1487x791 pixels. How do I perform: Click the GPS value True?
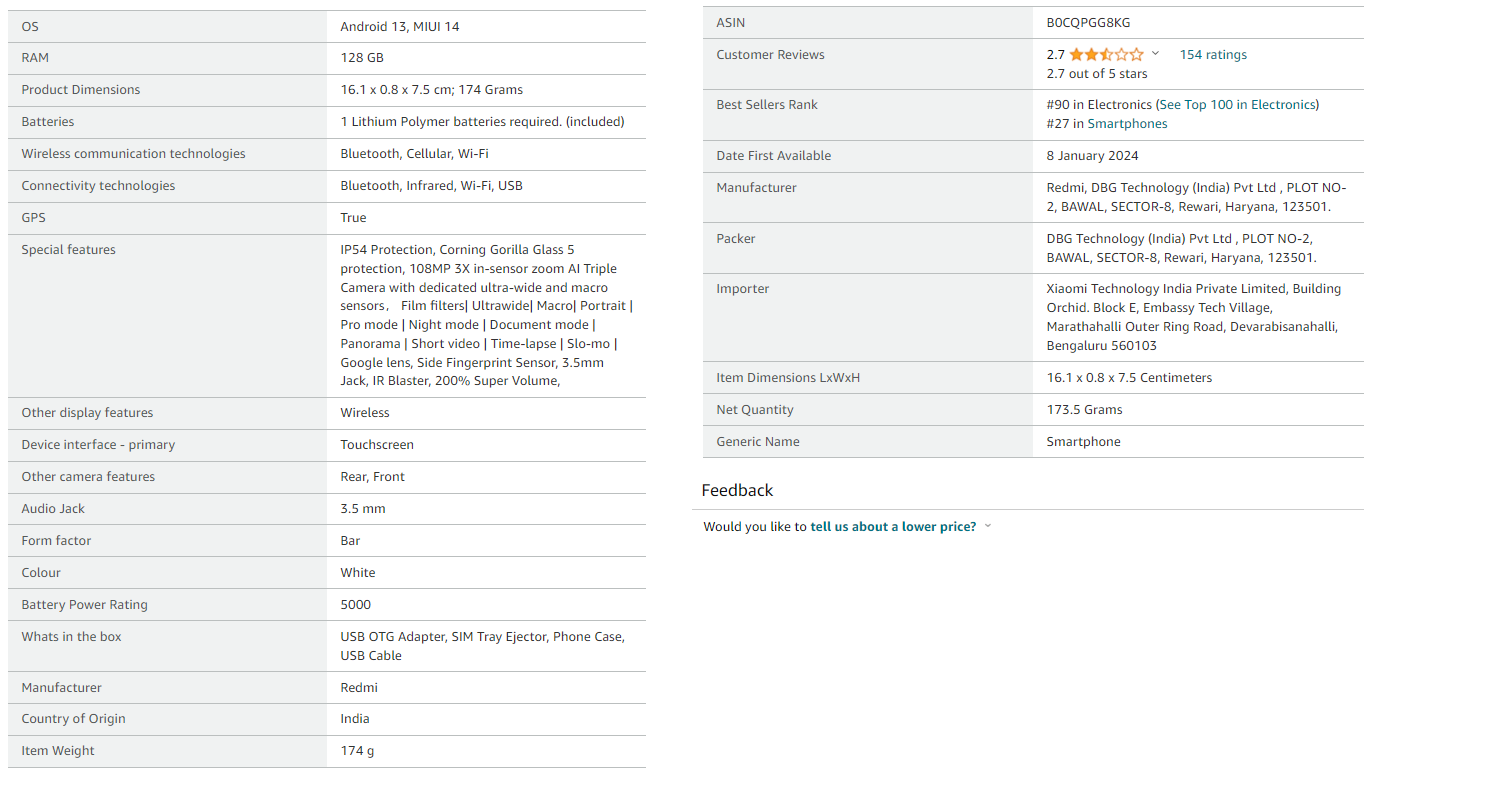point(353,218)
